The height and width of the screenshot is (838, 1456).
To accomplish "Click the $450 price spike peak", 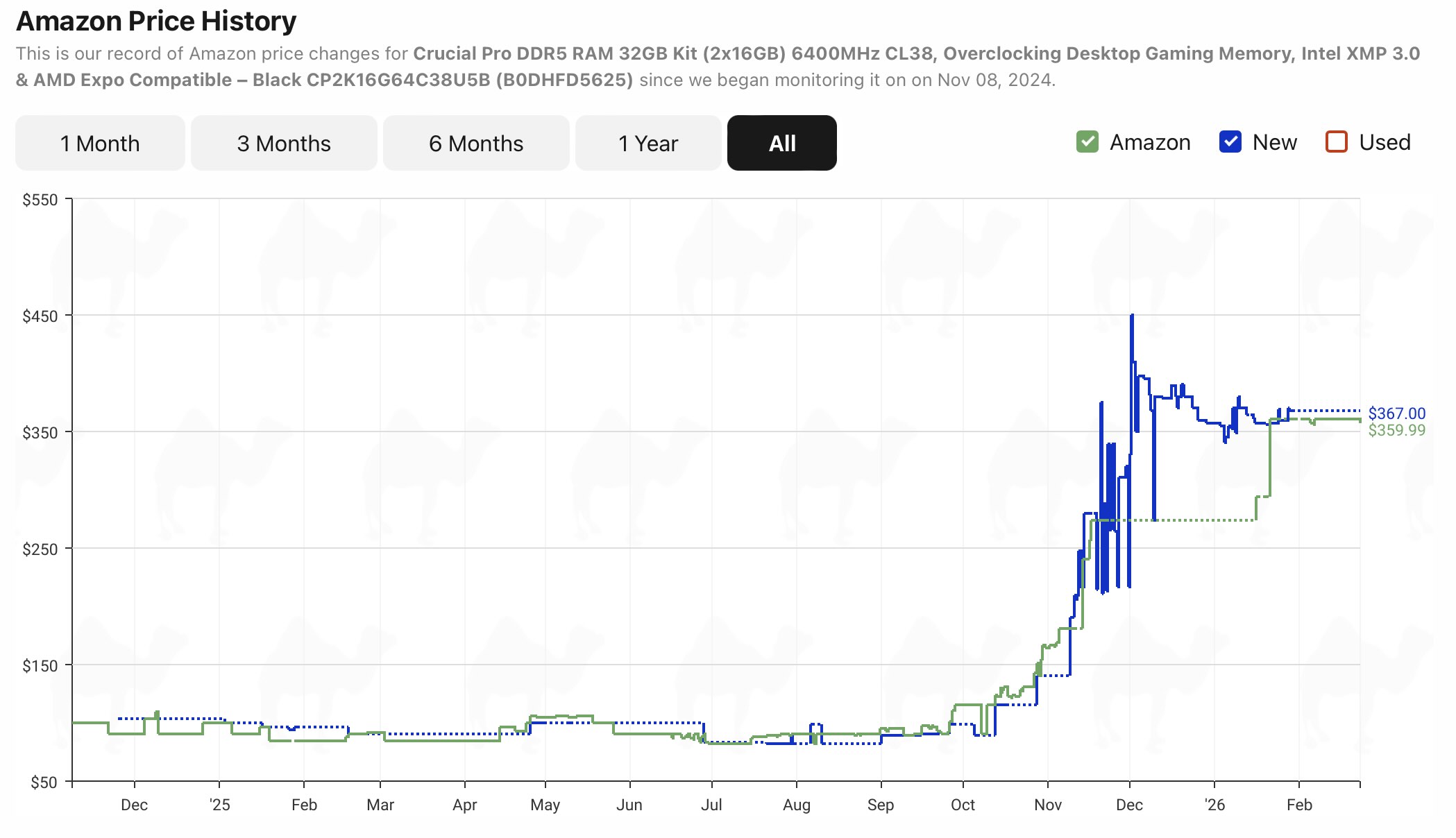I will pyautogui.click(x=1132, y=316).
